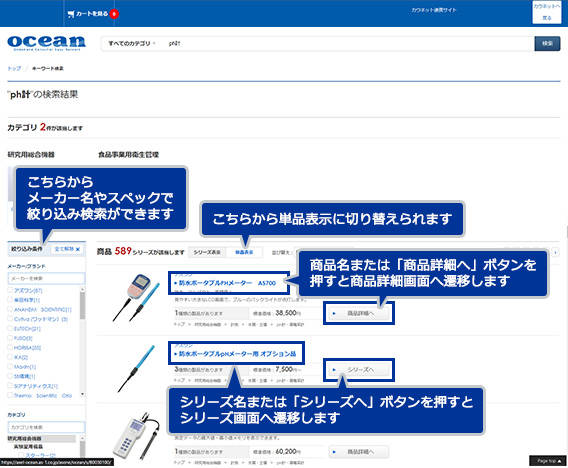Open the next results page arrow
568x468 pixels.
(x=556, y=252)
